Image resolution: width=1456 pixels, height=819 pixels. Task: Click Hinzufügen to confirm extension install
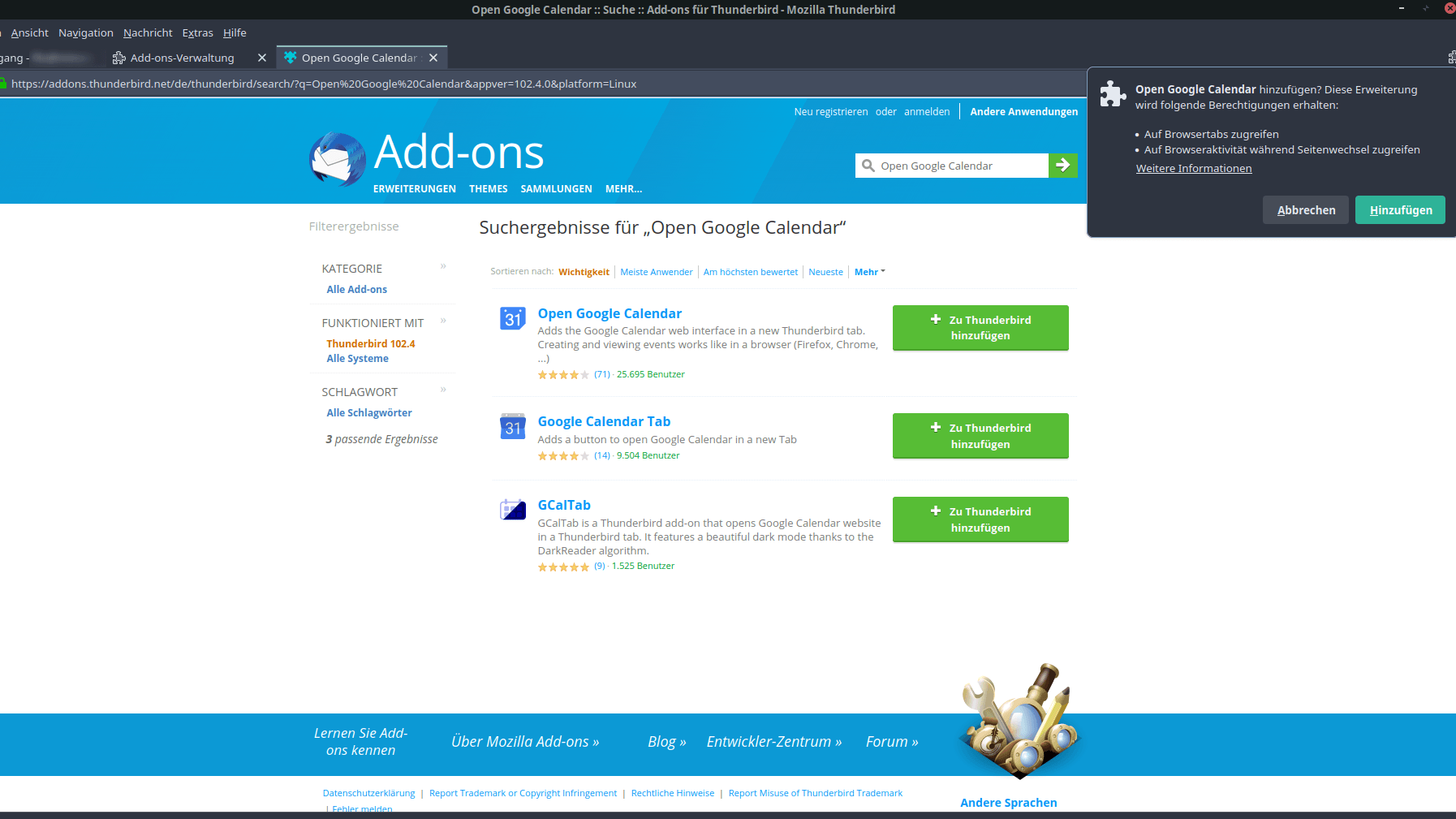[x=1400, y=210]
